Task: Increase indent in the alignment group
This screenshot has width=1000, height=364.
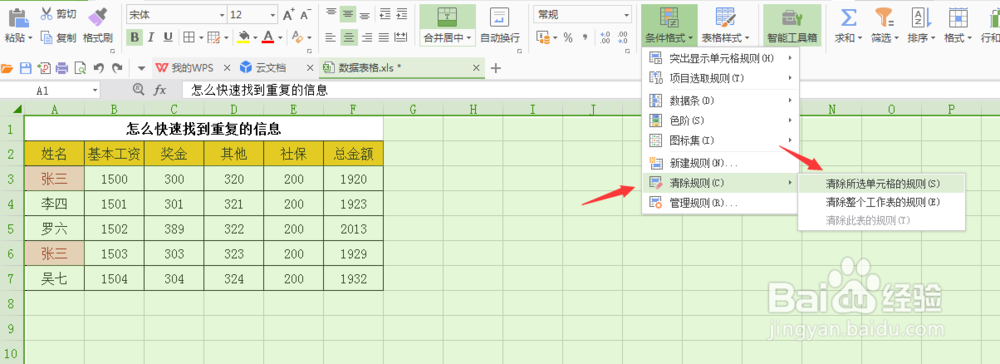Action: click(402, 14)
